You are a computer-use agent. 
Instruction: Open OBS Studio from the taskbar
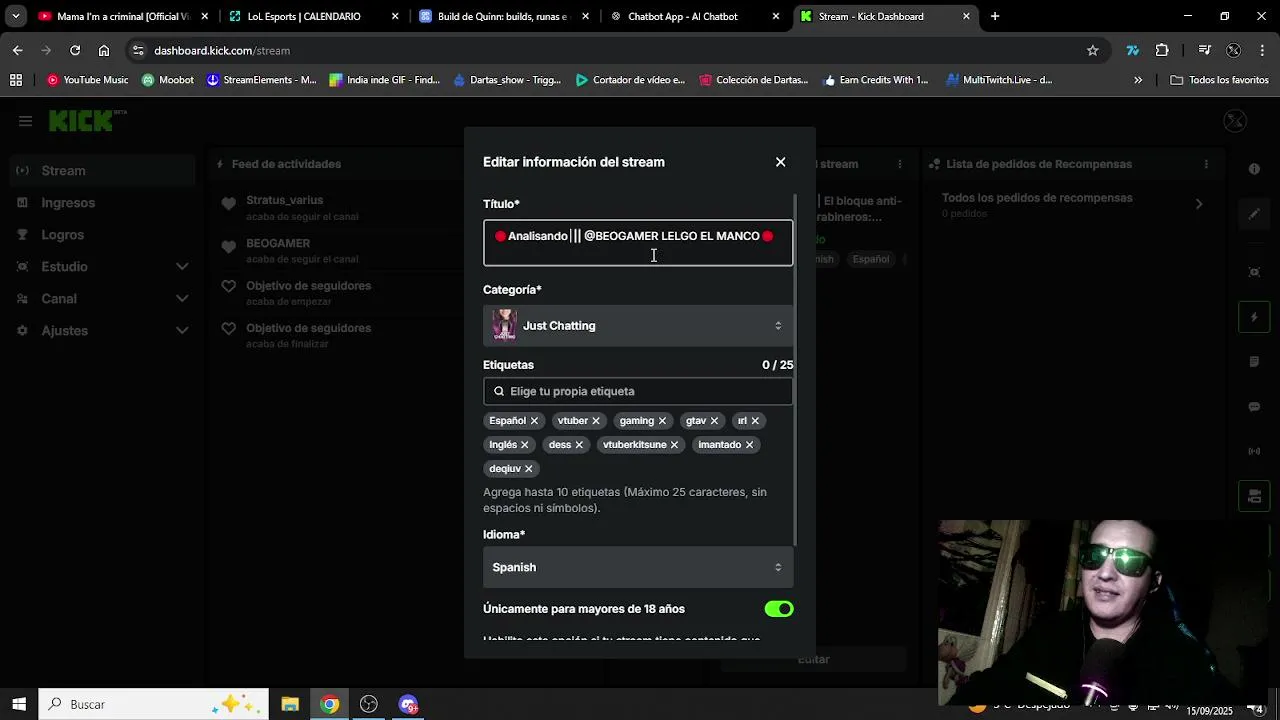pos(369,704)
